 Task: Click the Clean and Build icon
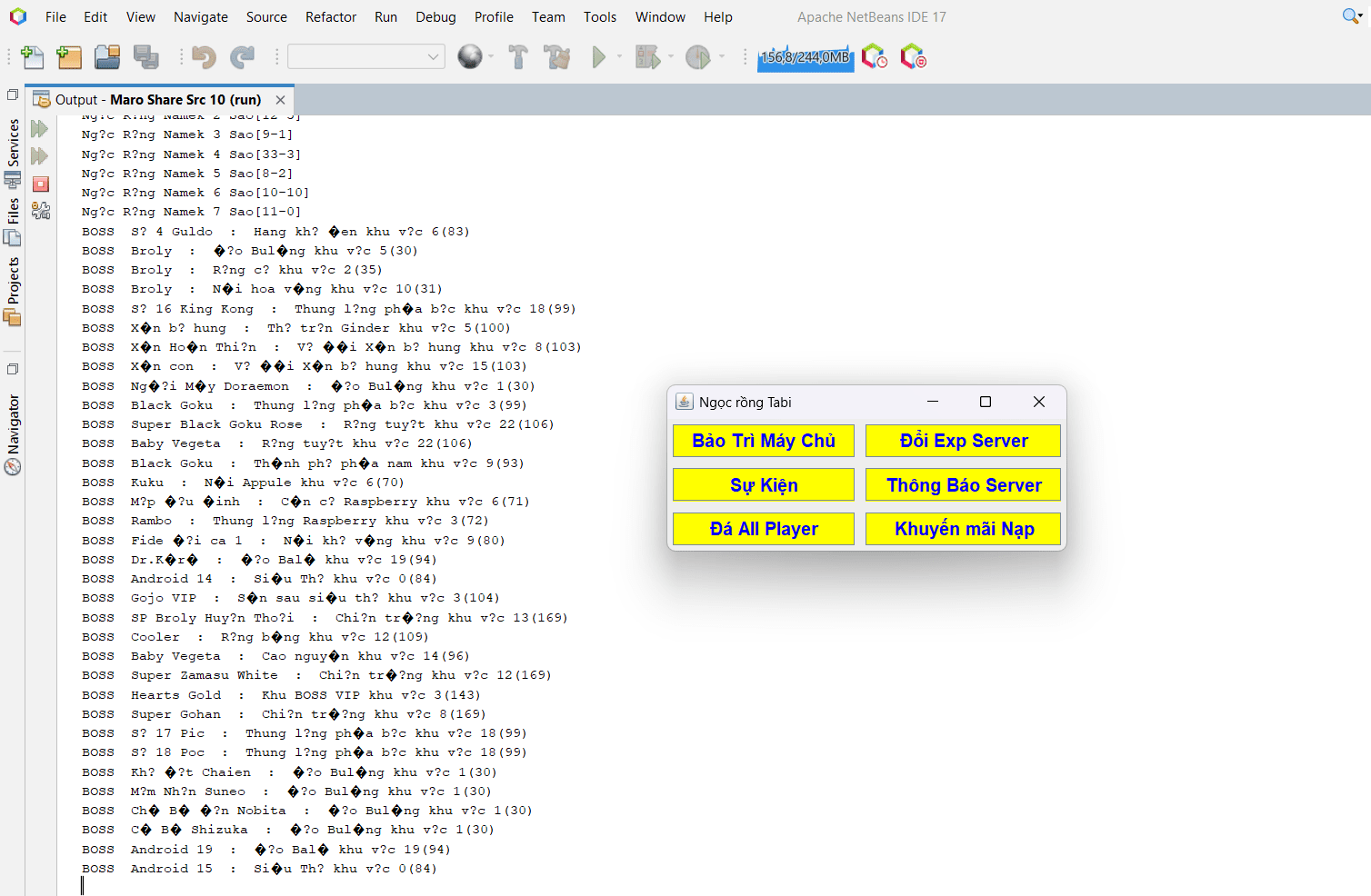coord(556,57)
